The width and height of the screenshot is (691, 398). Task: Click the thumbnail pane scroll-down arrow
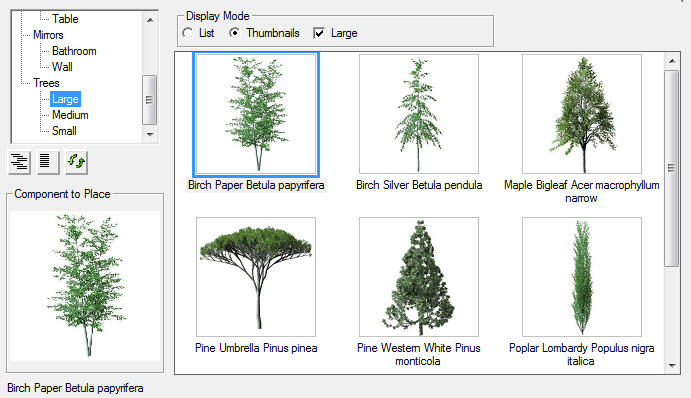click(672, 365)
